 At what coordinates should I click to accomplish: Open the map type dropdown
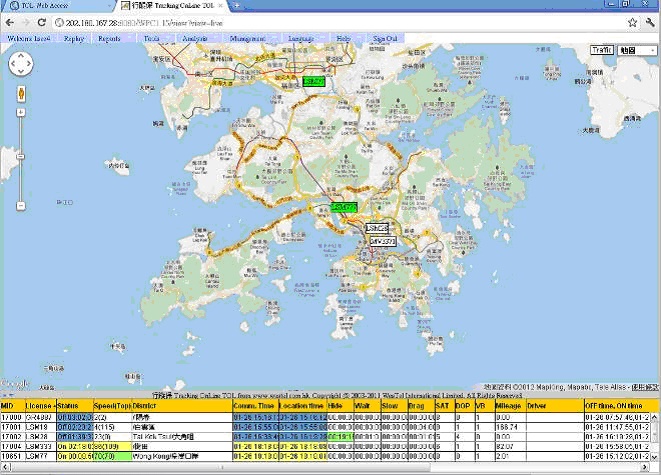637,51
